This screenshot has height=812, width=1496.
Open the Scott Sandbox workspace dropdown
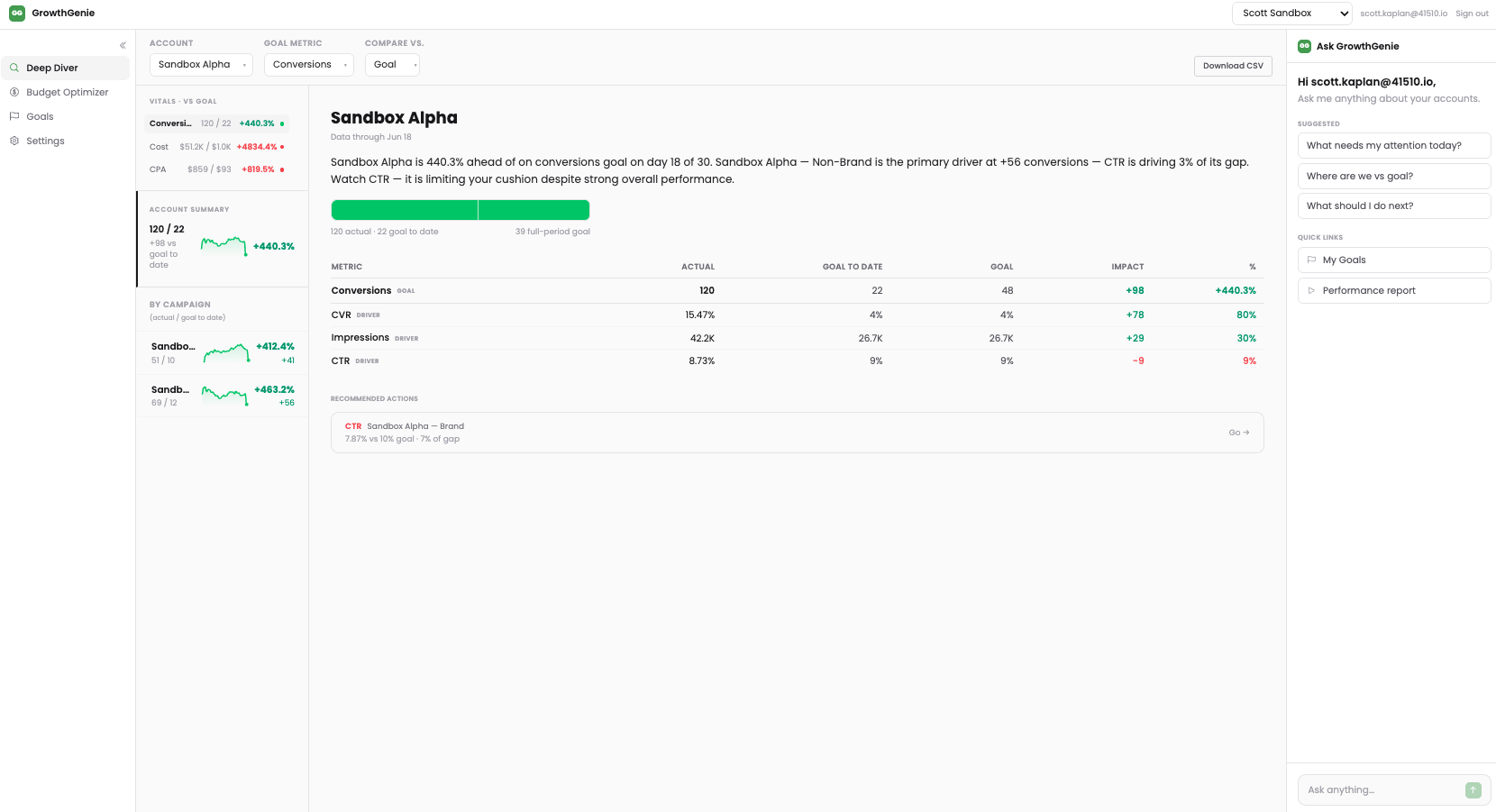coord(1292,14)
